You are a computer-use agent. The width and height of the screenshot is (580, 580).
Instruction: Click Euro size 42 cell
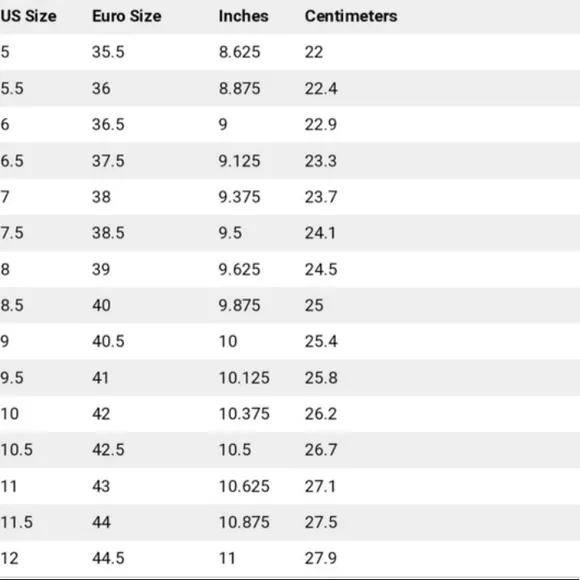(101, 414)
